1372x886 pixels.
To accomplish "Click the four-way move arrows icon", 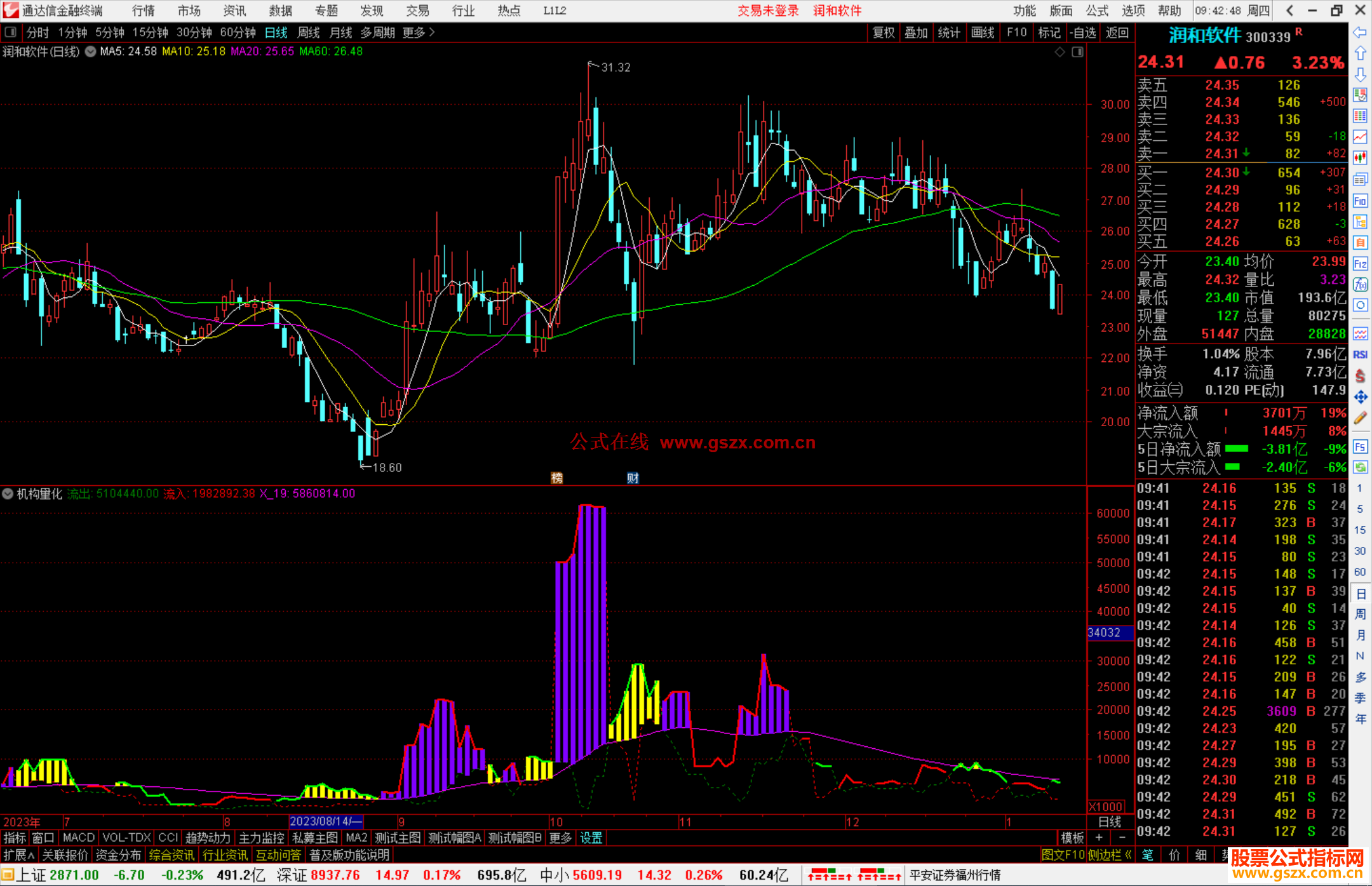I will [1360, 397].
